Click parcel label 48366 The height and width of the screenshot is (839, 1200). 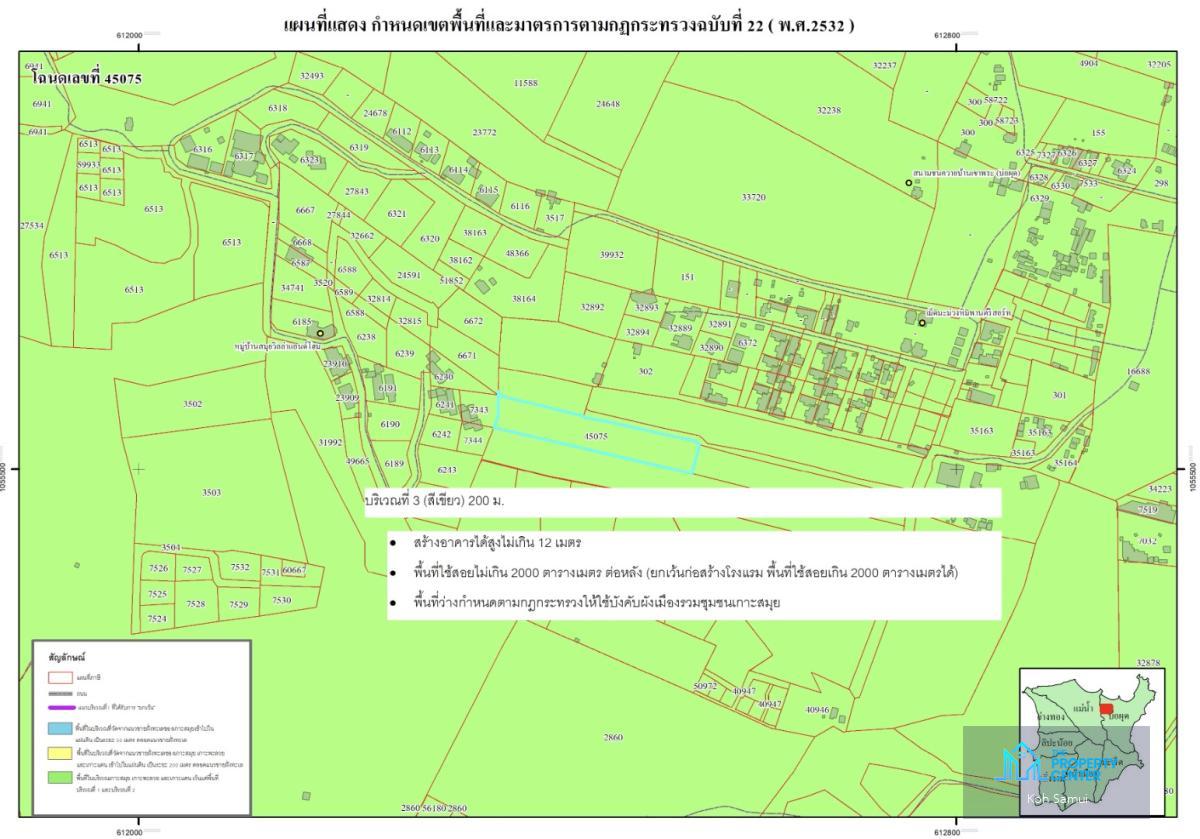tap(517, 254)
